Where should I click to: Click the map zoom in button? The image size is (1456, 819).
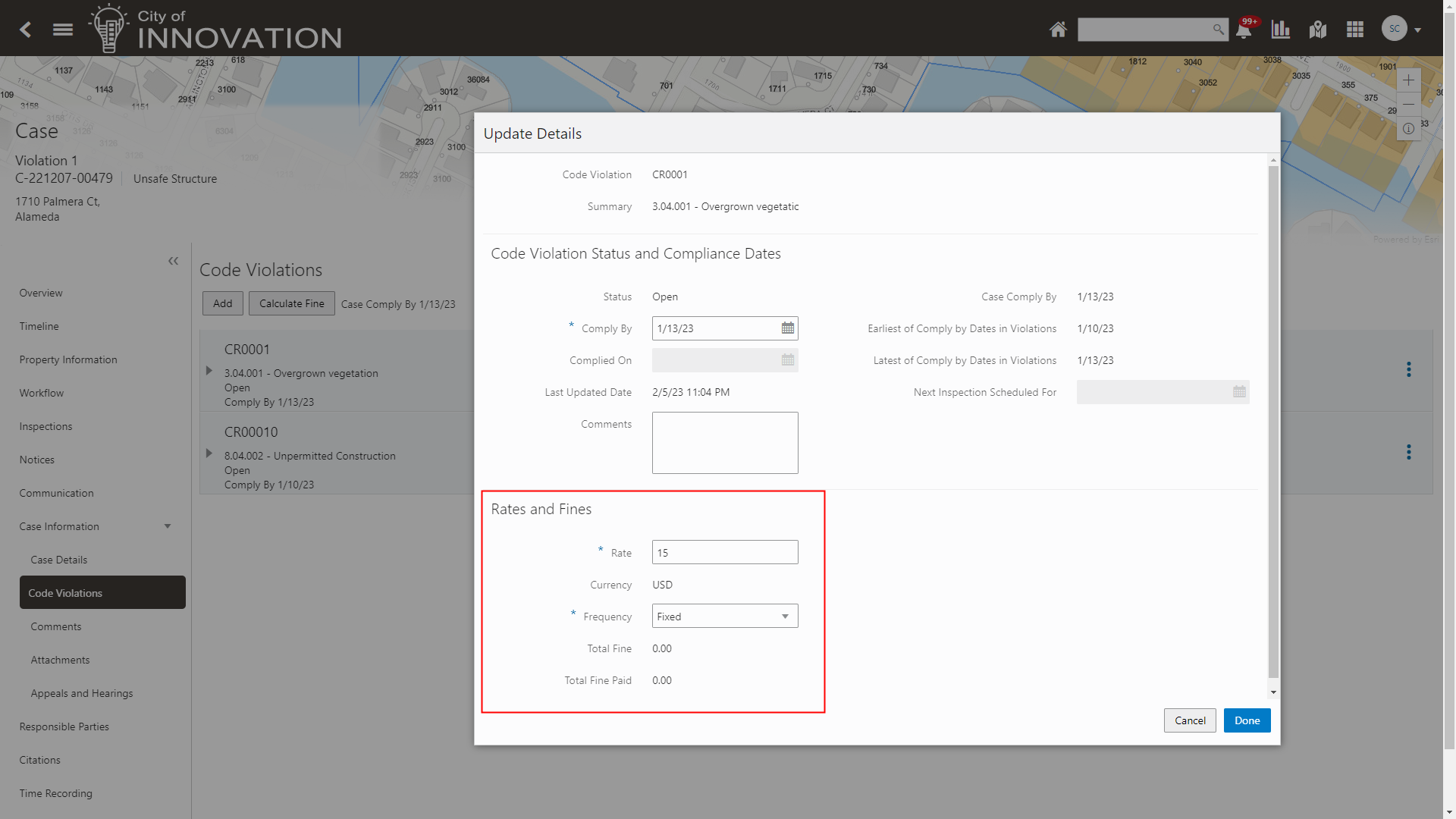(1408, 80)
